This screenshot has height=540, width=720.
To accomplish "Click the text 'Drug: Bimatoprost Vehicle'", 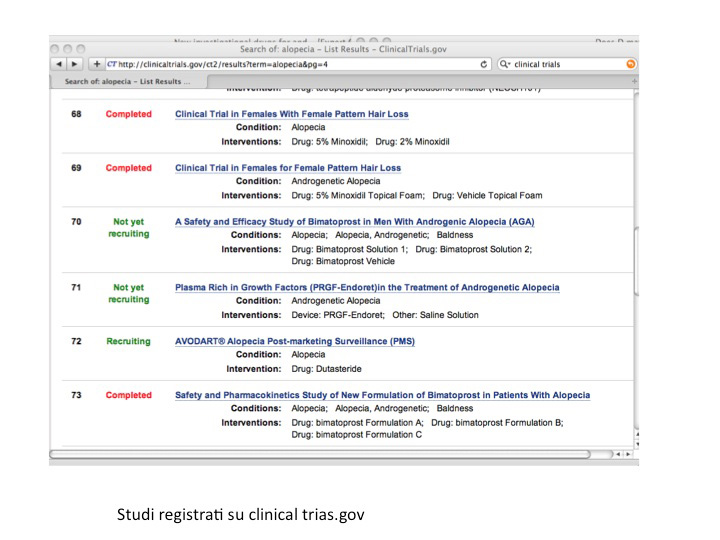I will coord(343,261).
